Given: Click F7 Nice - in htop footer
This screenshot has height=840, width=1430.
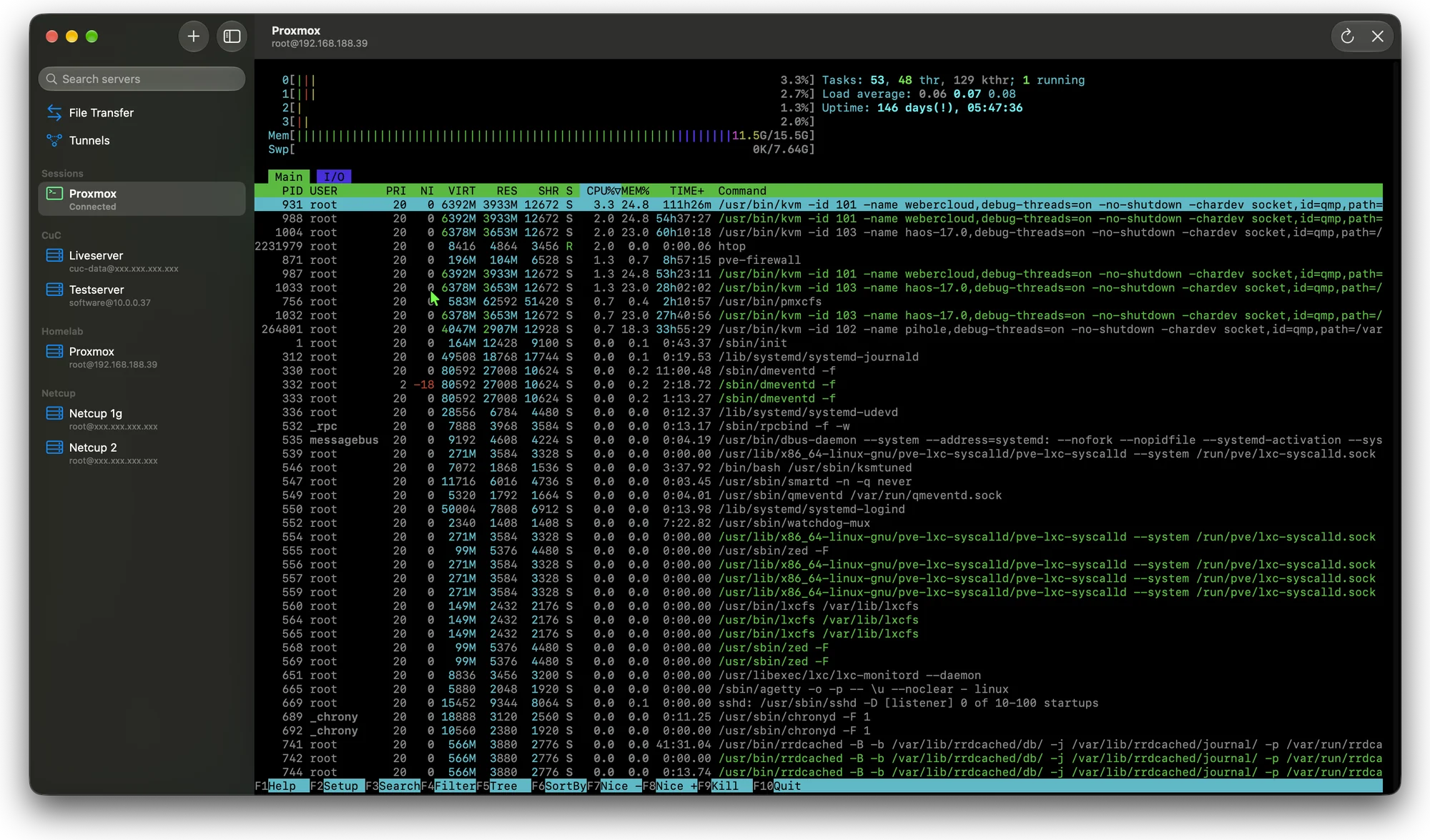Looking at the screenshot, I should click(x=614, y=786).
